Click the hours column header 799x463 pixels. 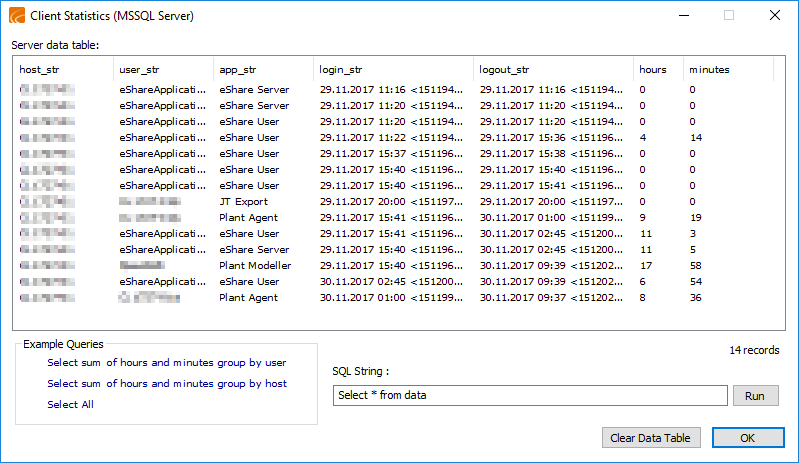click(x=658, y=70)
